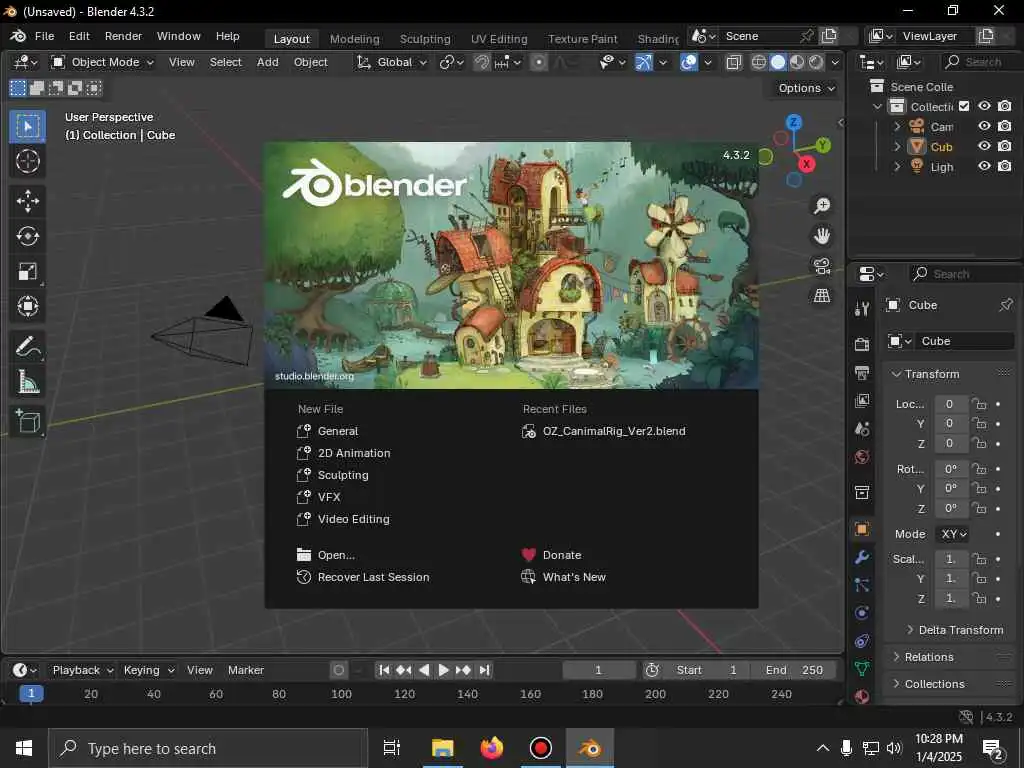Open Firefox from the taskbar
Screen dimensions: 1024x768
click(x=492, y=748)
